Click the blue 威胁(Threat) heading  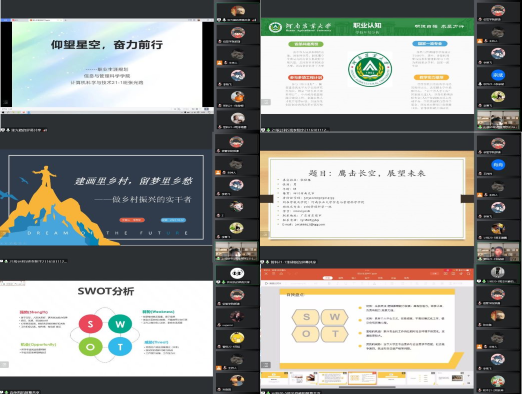[x=156, y=342]
